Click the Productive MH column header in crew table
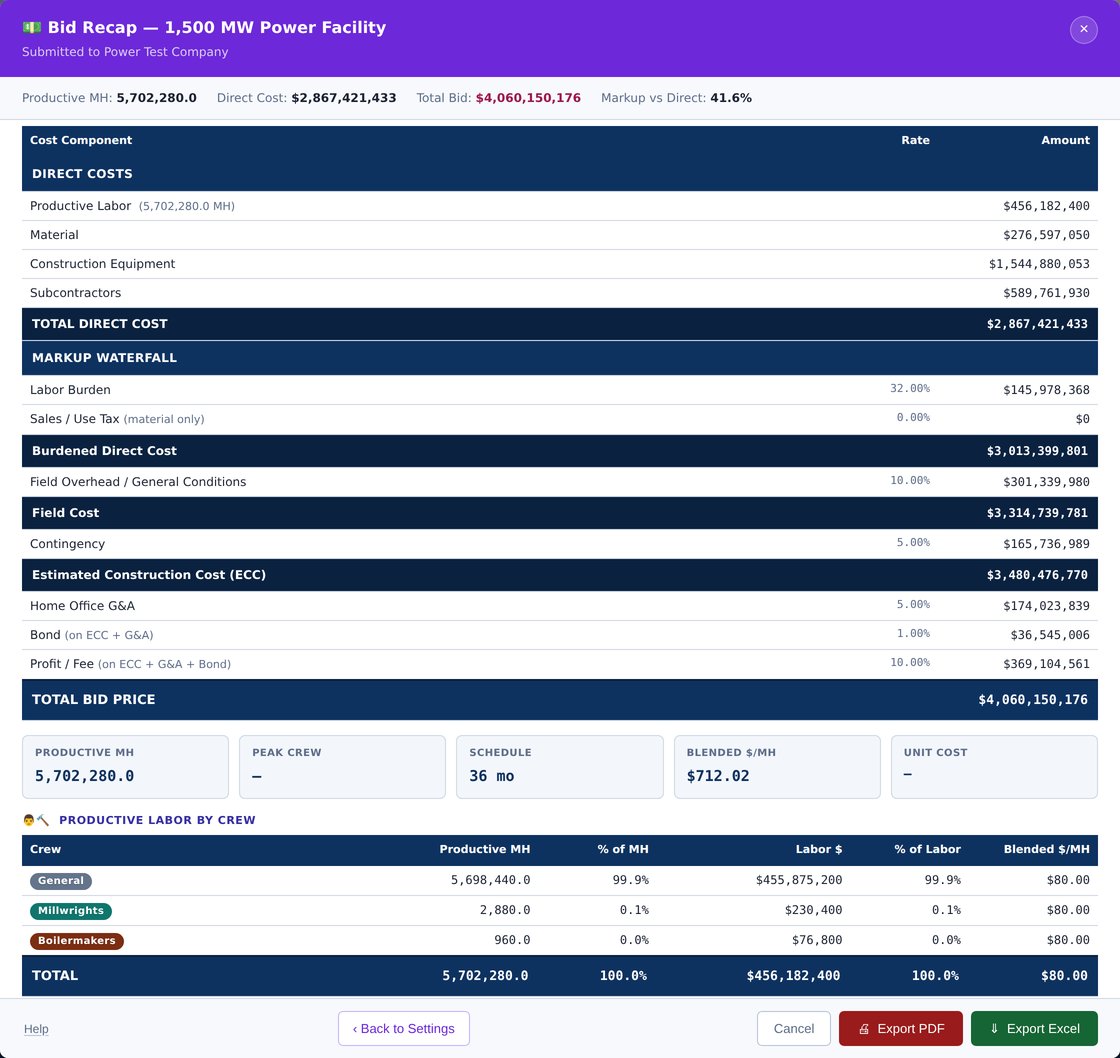Viewport: 1120px width, 1058px height. pos(484,849)
